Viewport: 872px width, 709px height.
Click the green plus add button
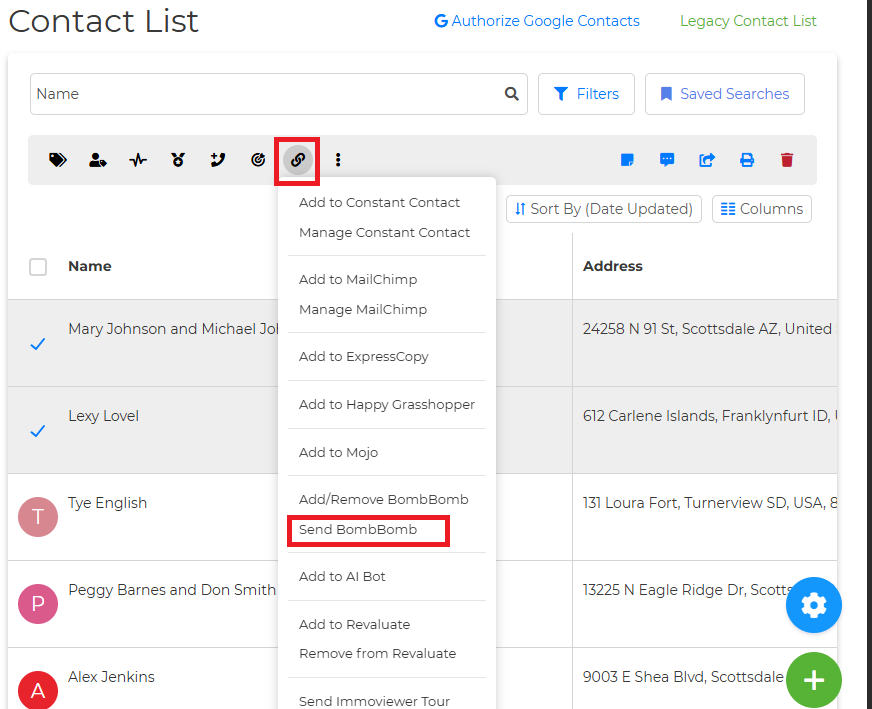[814, 680]
